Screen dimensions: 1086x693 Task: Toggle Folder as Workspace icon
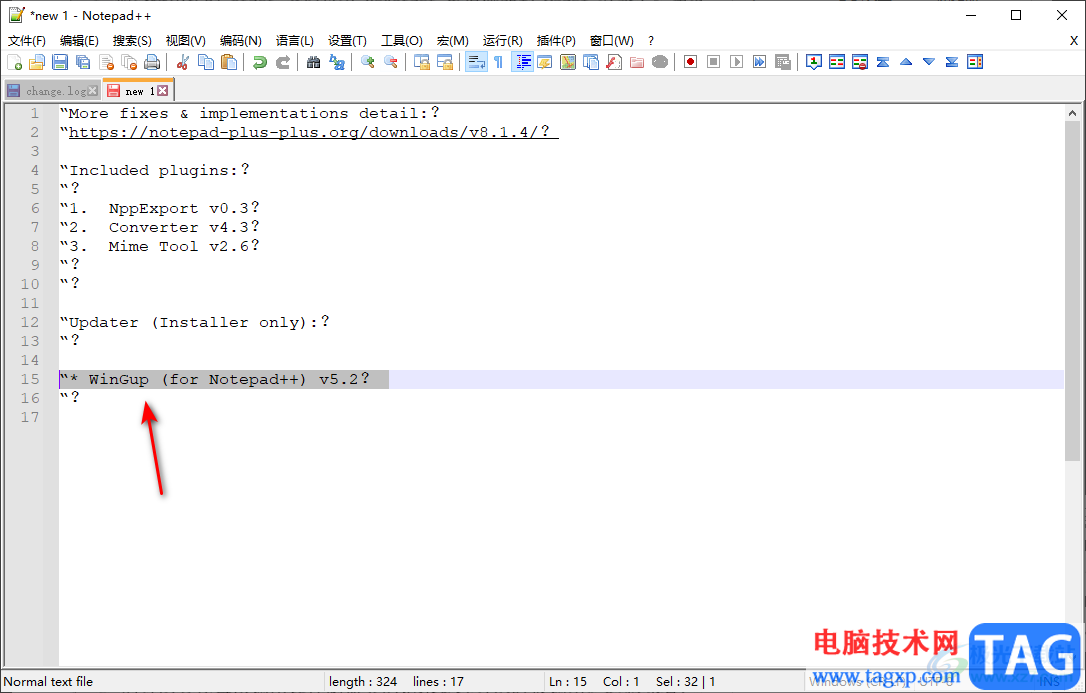click(637, 62)
